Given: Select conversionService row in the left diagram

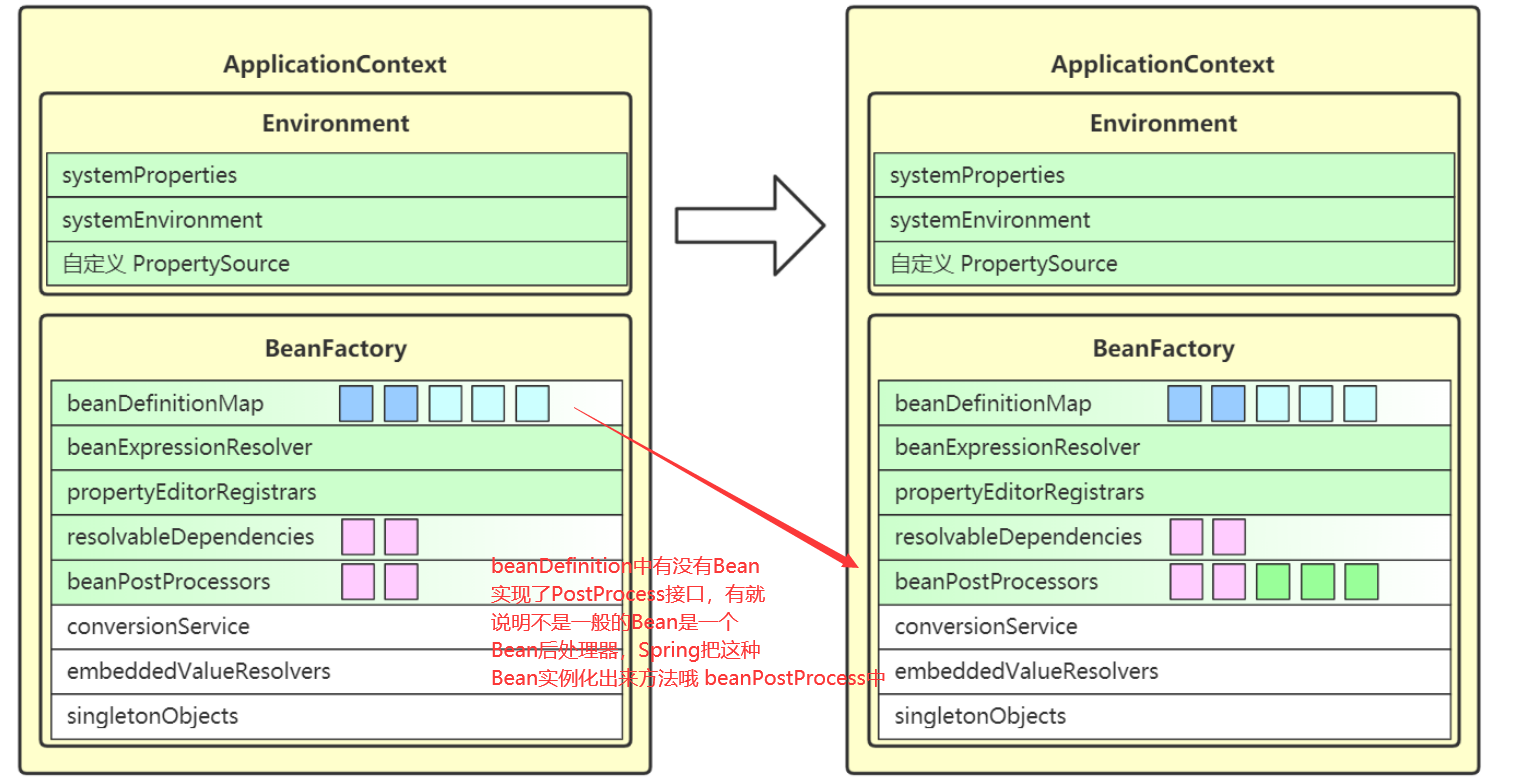Looking at the screenshot, I should (337, 627).
